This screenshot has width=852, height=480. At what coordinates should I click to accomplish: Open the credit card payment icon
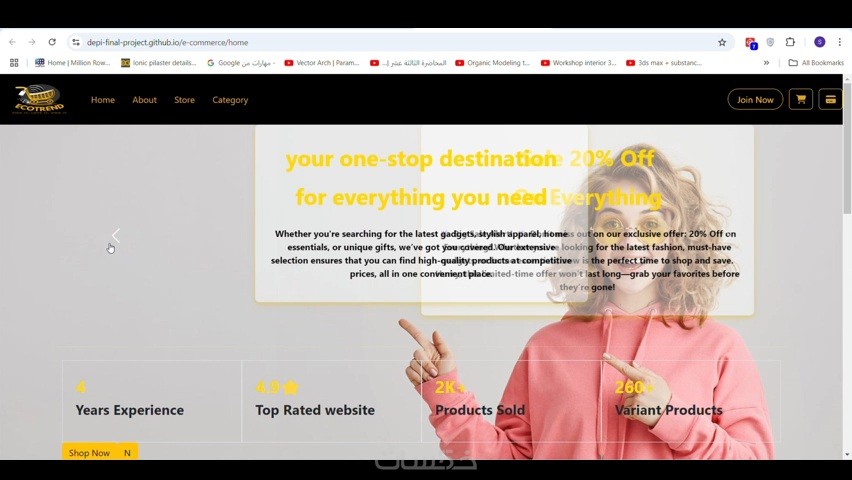click(830, 99)
